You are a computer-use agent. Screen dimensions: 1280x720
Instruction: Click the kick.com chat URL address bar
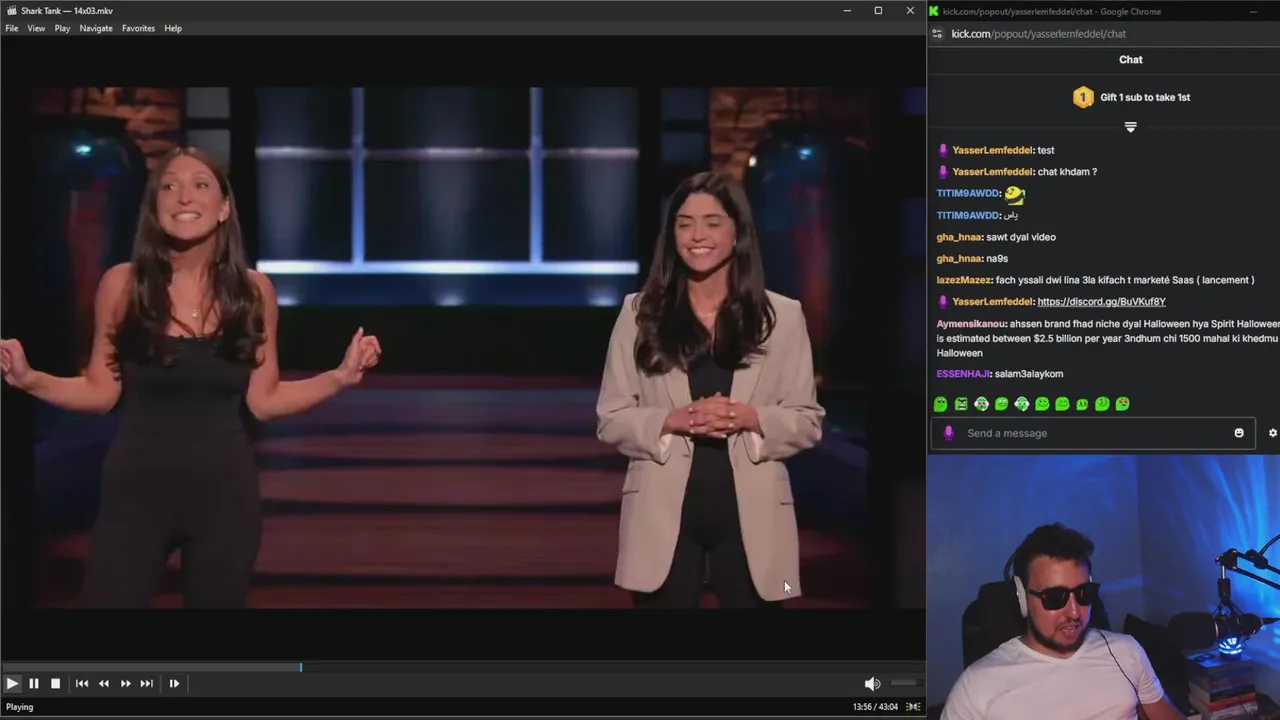pos(1038,34)
